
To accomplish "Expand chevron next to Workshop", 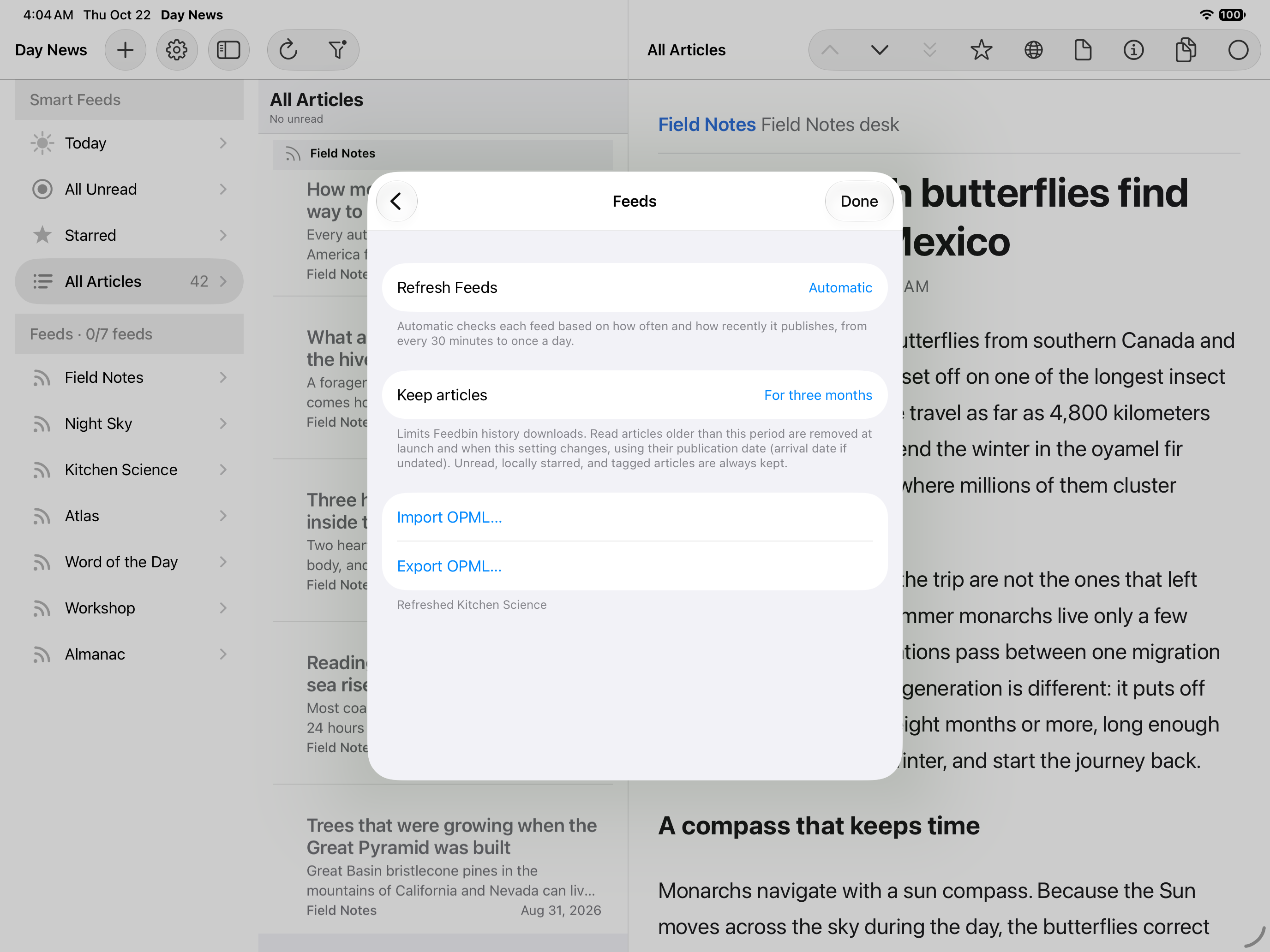I will 223,608.
